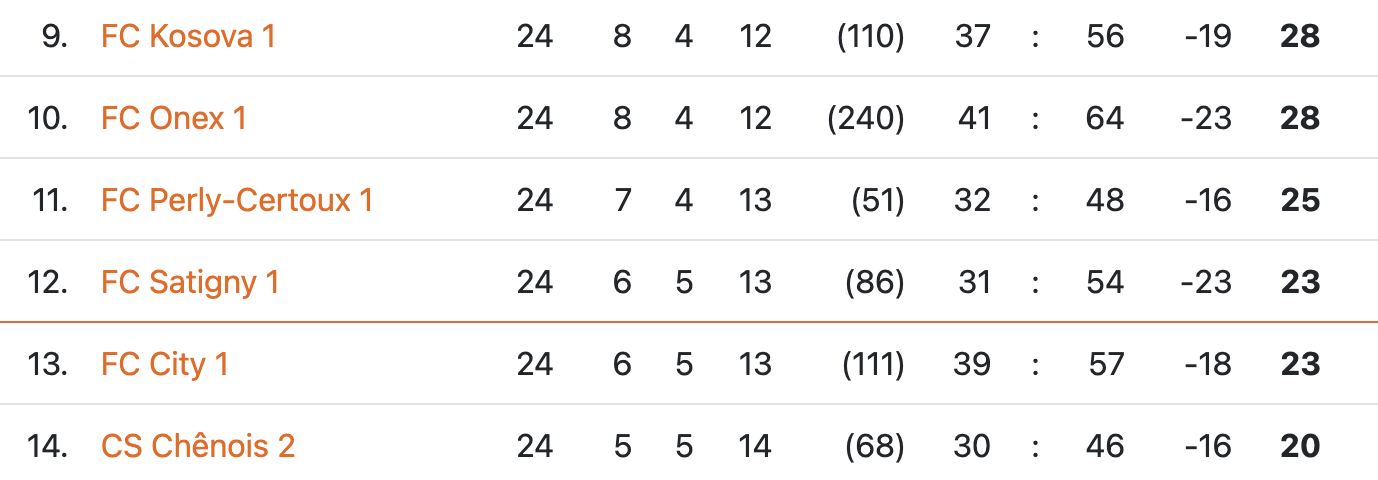Click the (86) value in FC Satigny 1's row
This screenshot has height=480, width=1378.
[875, 283]
